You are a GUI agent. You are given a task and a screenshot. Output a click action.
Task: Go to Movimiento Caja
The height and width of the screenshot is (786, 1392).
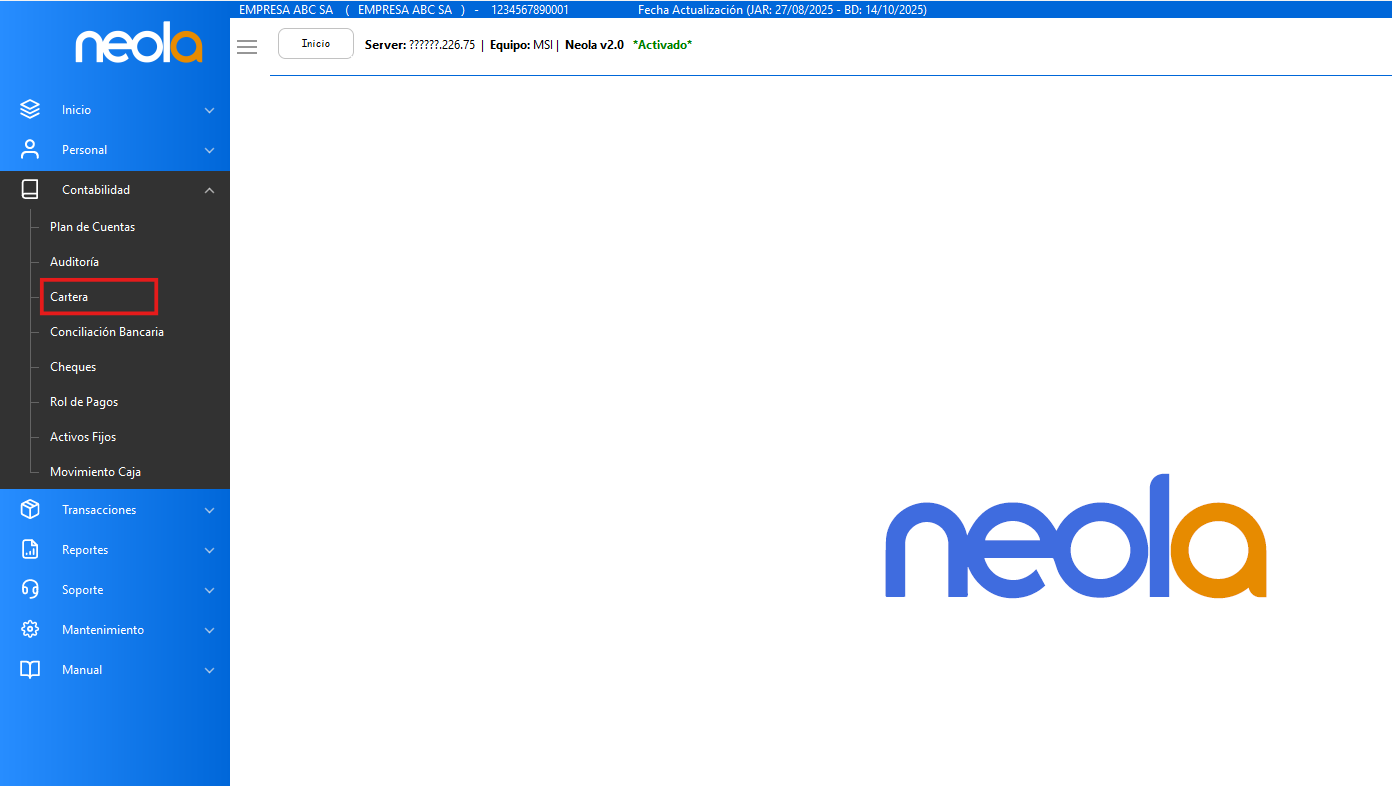[x=95, y=472]
